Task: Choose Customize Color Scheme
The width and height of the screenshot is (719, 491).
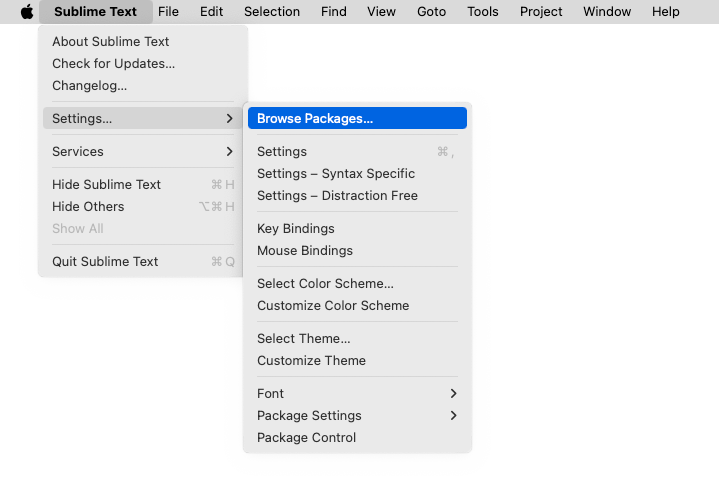Action: point(357,305)
